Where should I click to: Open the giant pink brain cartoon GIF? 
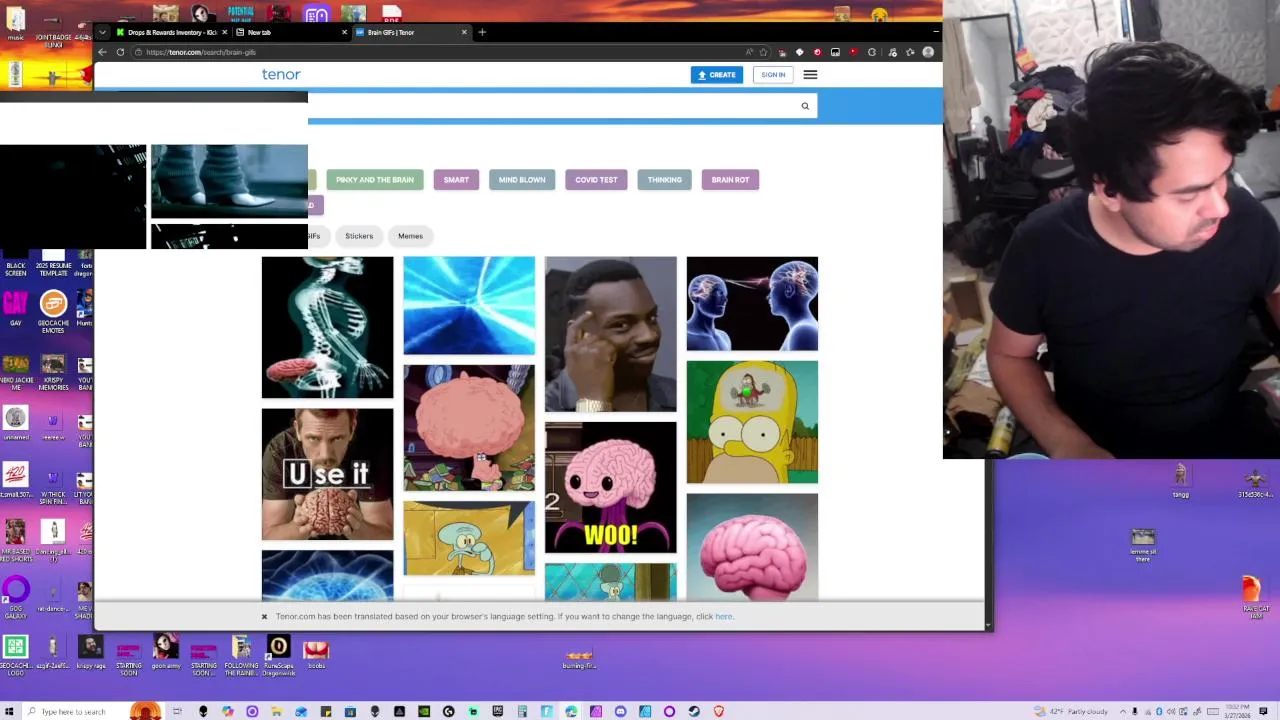[x=469, y=427]
